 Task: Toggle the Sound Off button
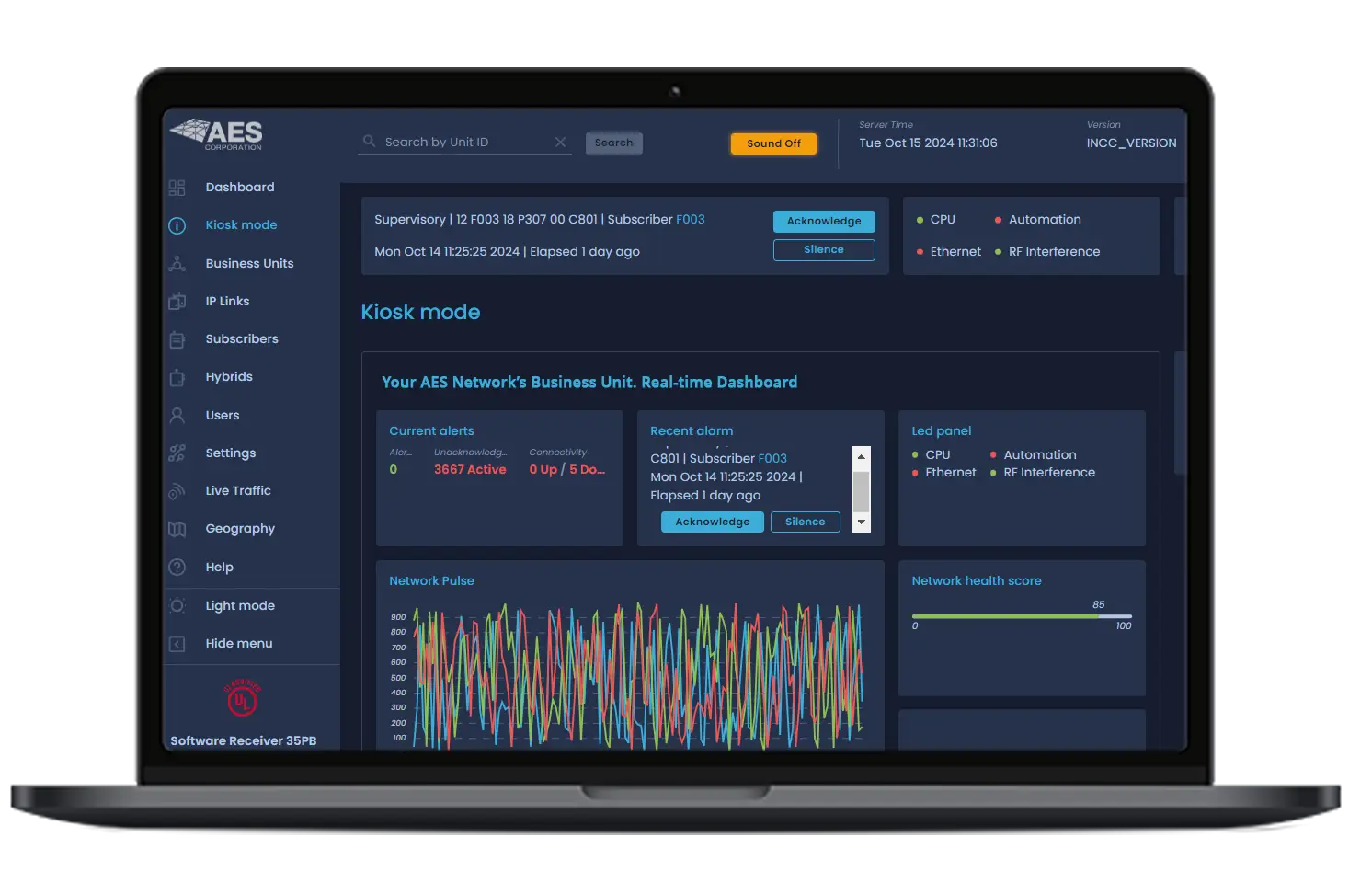773,143
